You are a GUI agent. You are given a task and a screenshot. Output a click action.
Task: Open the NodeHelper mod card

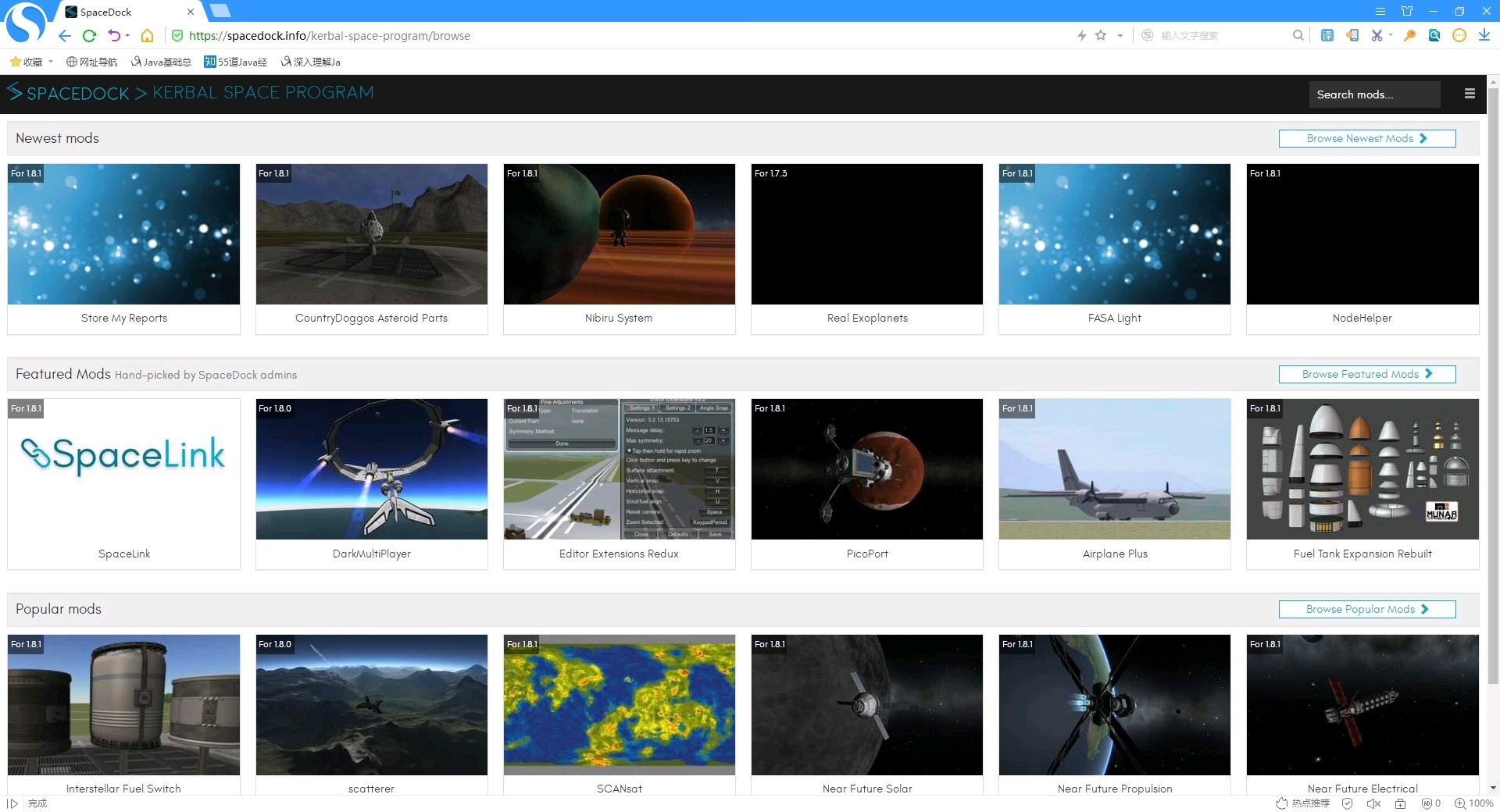click(1362, 249)
